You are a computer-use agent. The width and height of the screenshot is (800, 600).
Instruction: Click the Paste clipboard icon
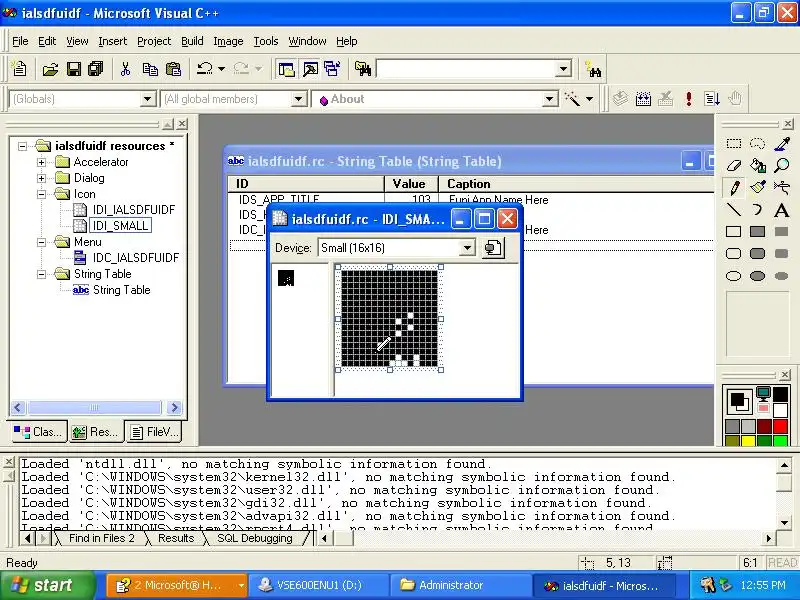pos(173,69)
